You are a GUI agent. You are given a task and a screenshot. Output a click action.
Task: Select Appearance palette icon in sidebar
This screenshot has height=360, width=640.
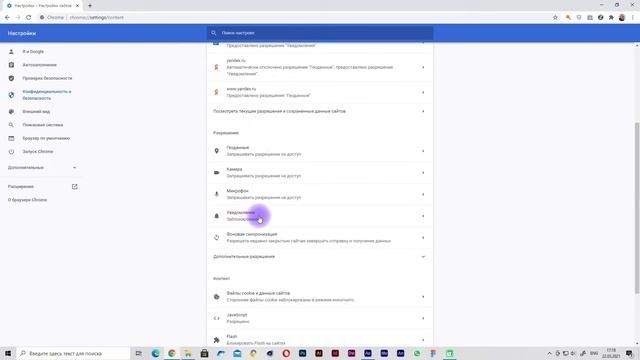pyautogui.click(x=11, y=111)
